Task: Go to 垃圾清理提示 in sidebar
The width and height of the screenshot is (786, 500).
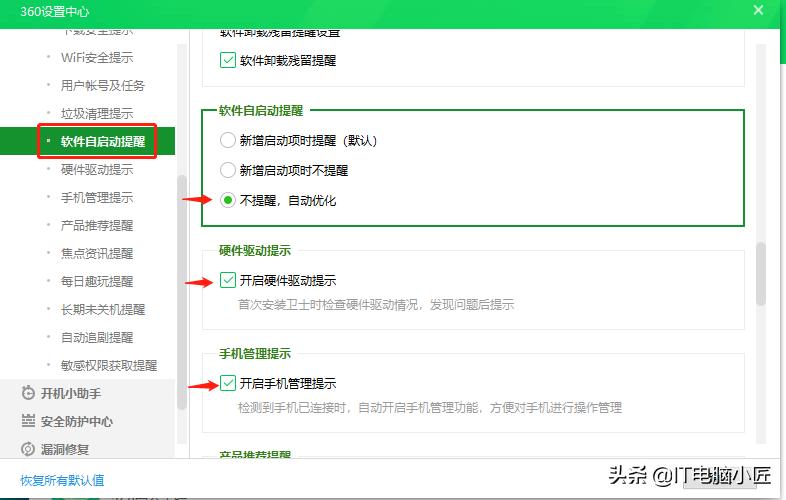Action: click(x=97, y=114)
